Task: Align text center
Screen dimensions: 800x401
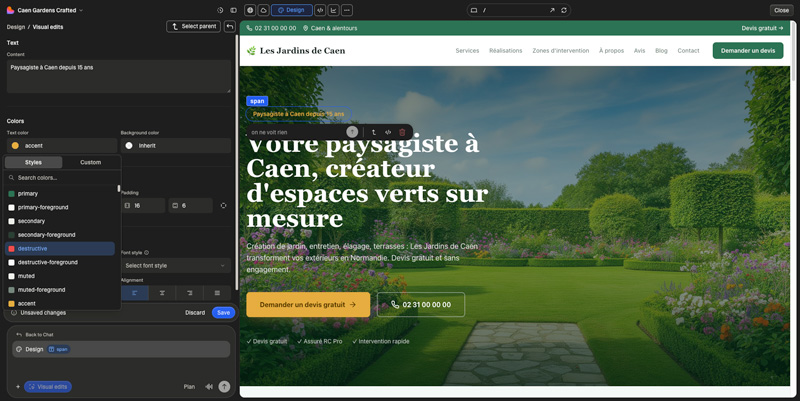Action: tap(162, 293)
